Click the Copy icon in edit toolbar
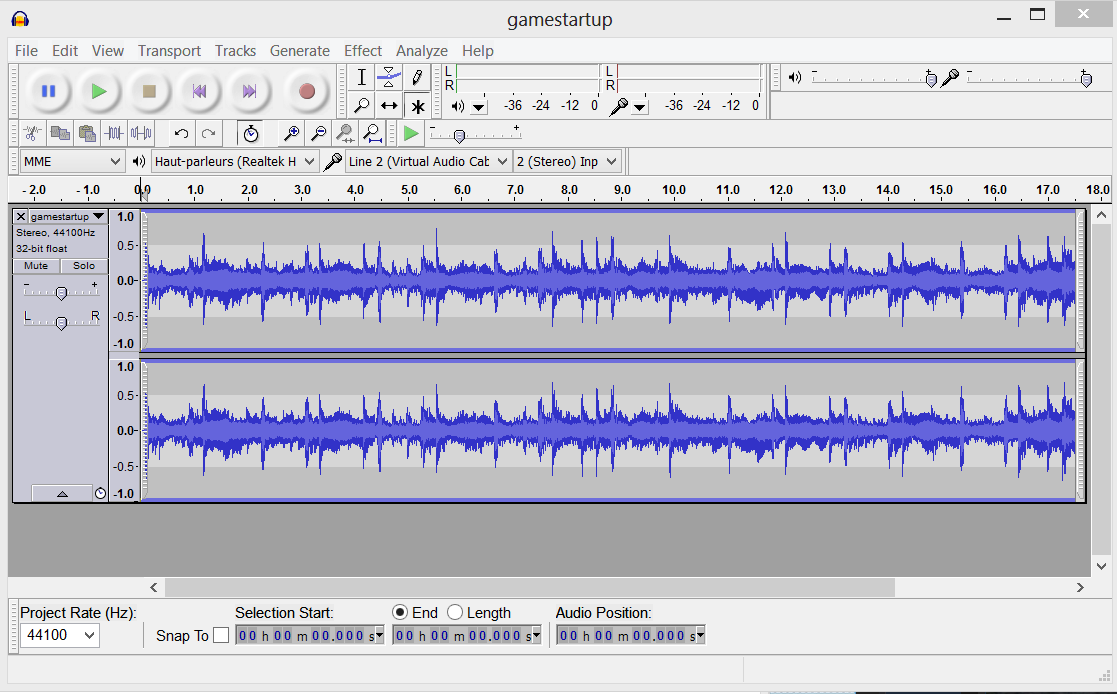 click(60, 133)
